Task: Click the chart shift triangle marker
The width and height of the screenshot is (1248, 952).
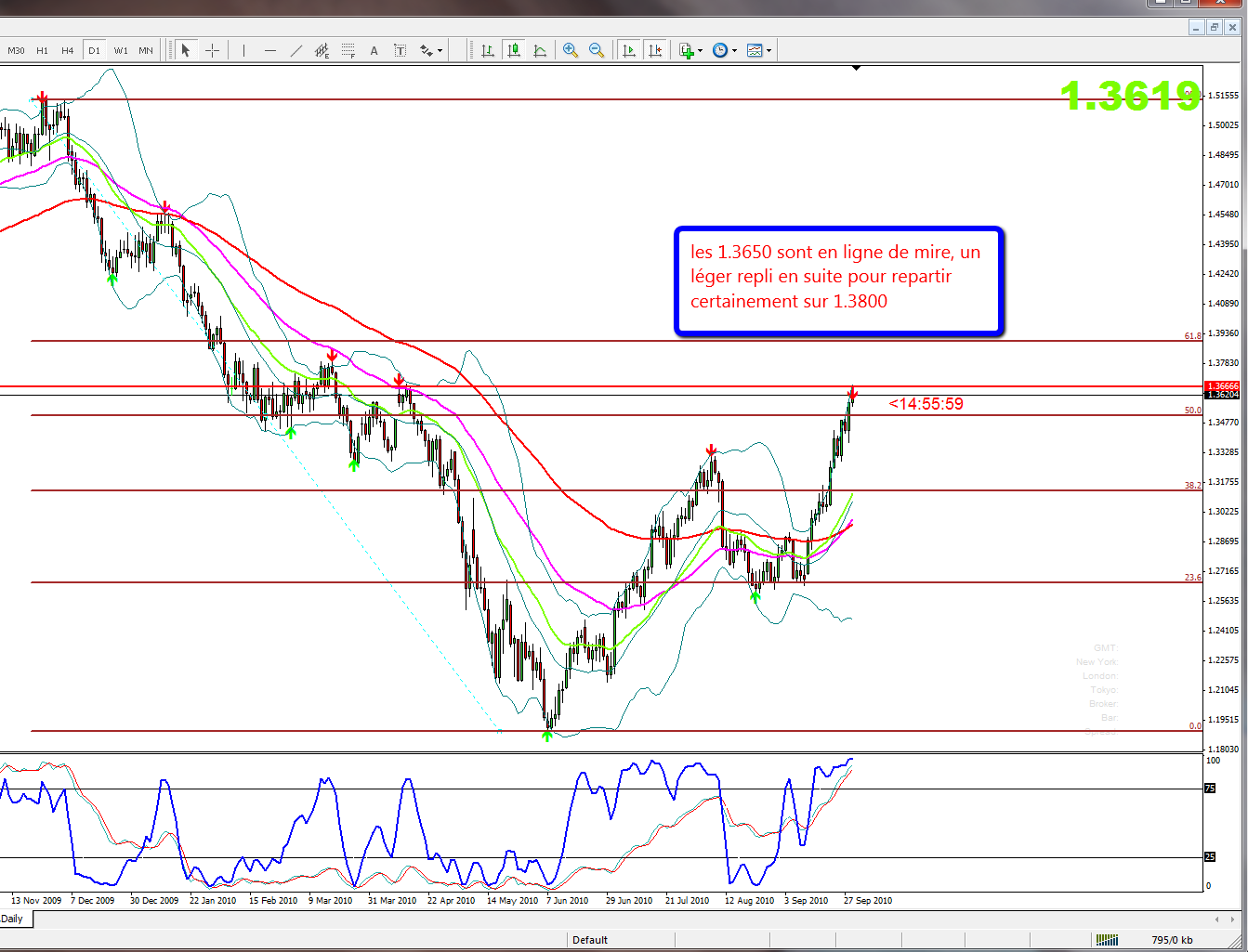Action: (x=856, y=68)
